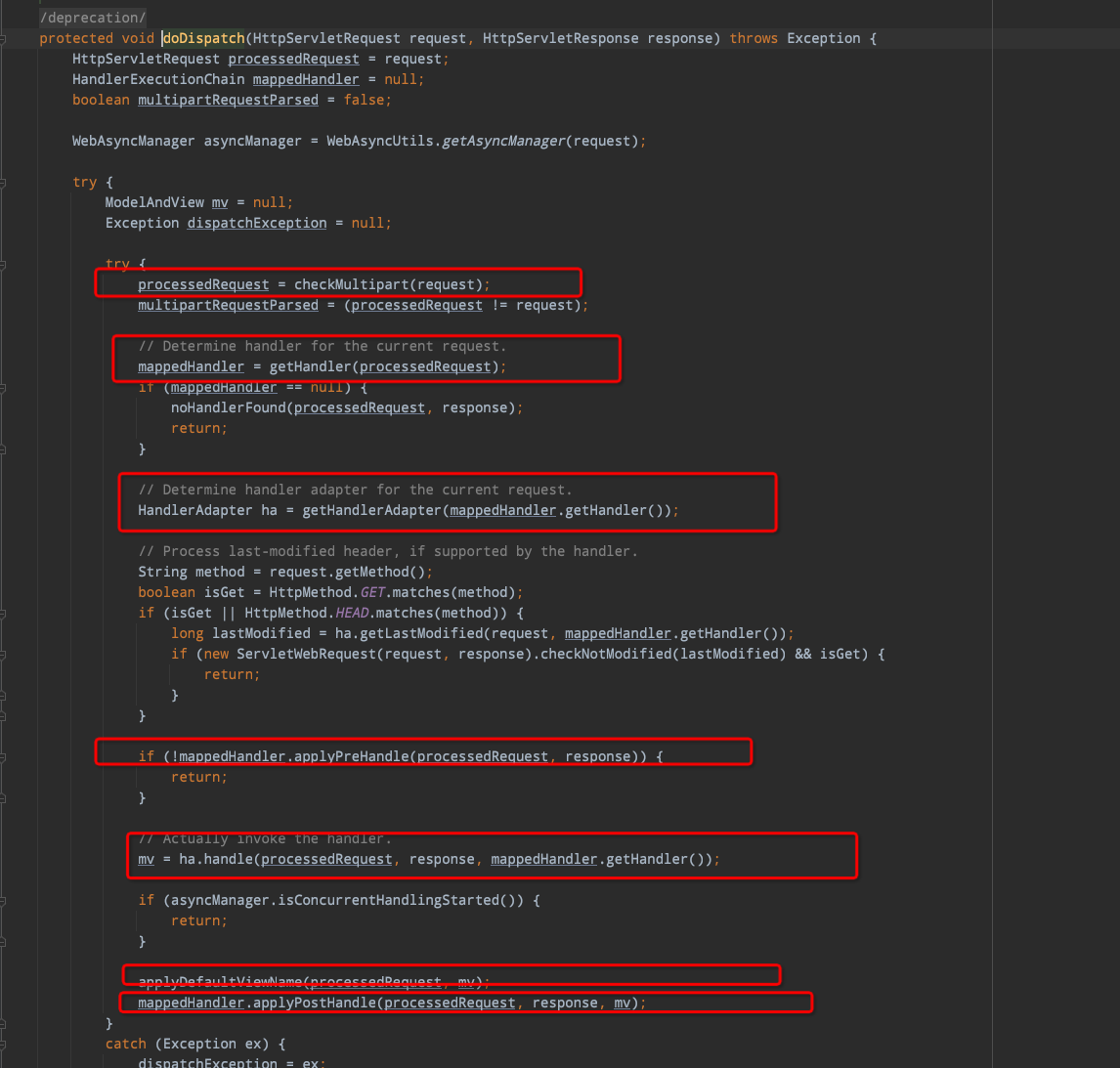Click the doDispatch method name
1120x1068 pixels.
[203, 38]
